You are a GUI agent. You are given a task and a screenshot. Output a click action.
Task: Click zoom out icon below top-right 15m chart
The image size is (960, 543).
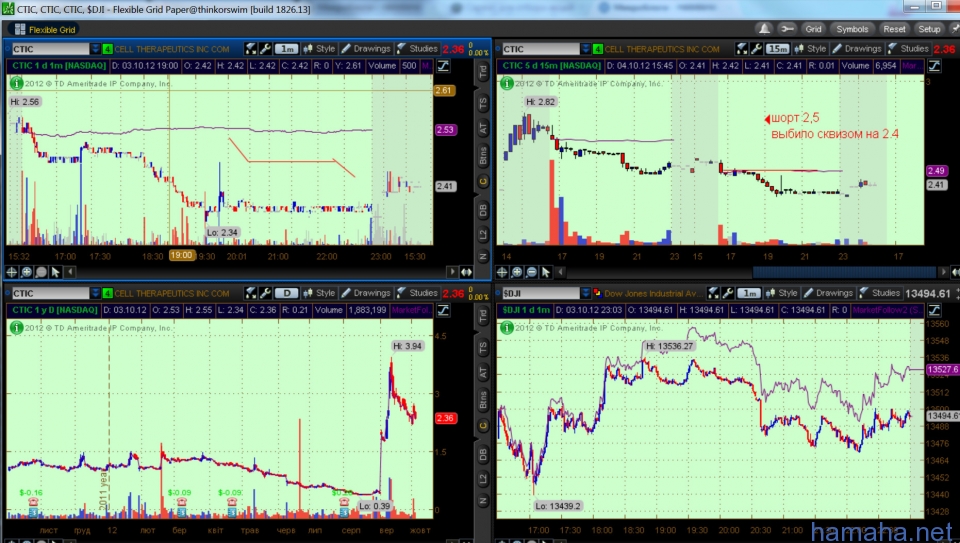pyautogui.click(x=532, y=272)
